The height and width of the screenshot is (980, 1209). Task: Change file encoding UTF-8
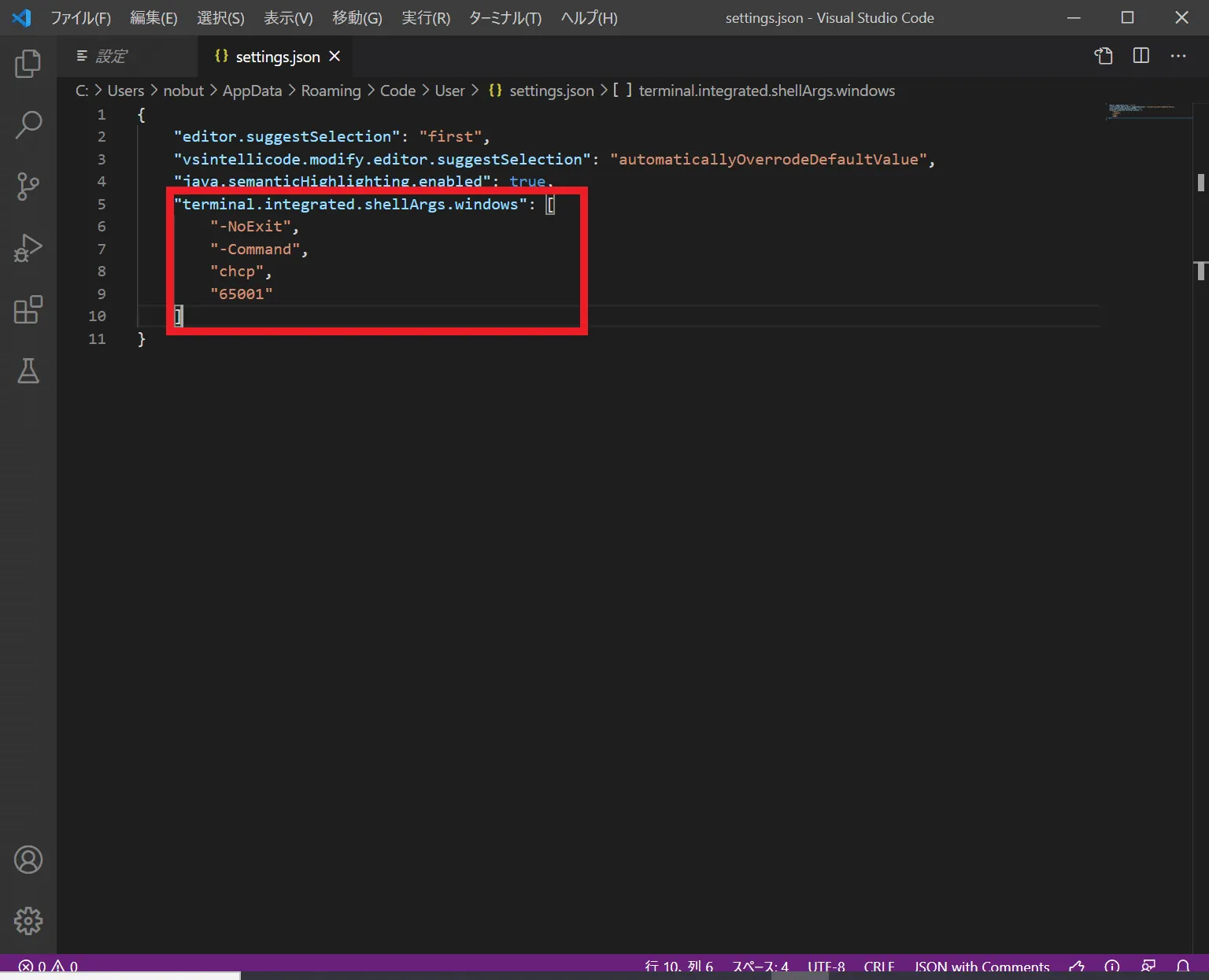point(826,967)
